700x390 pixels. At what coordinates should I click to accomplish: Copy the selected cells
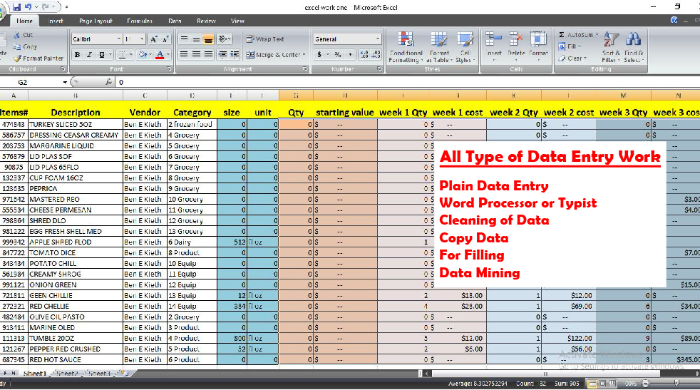pos(25,46)
